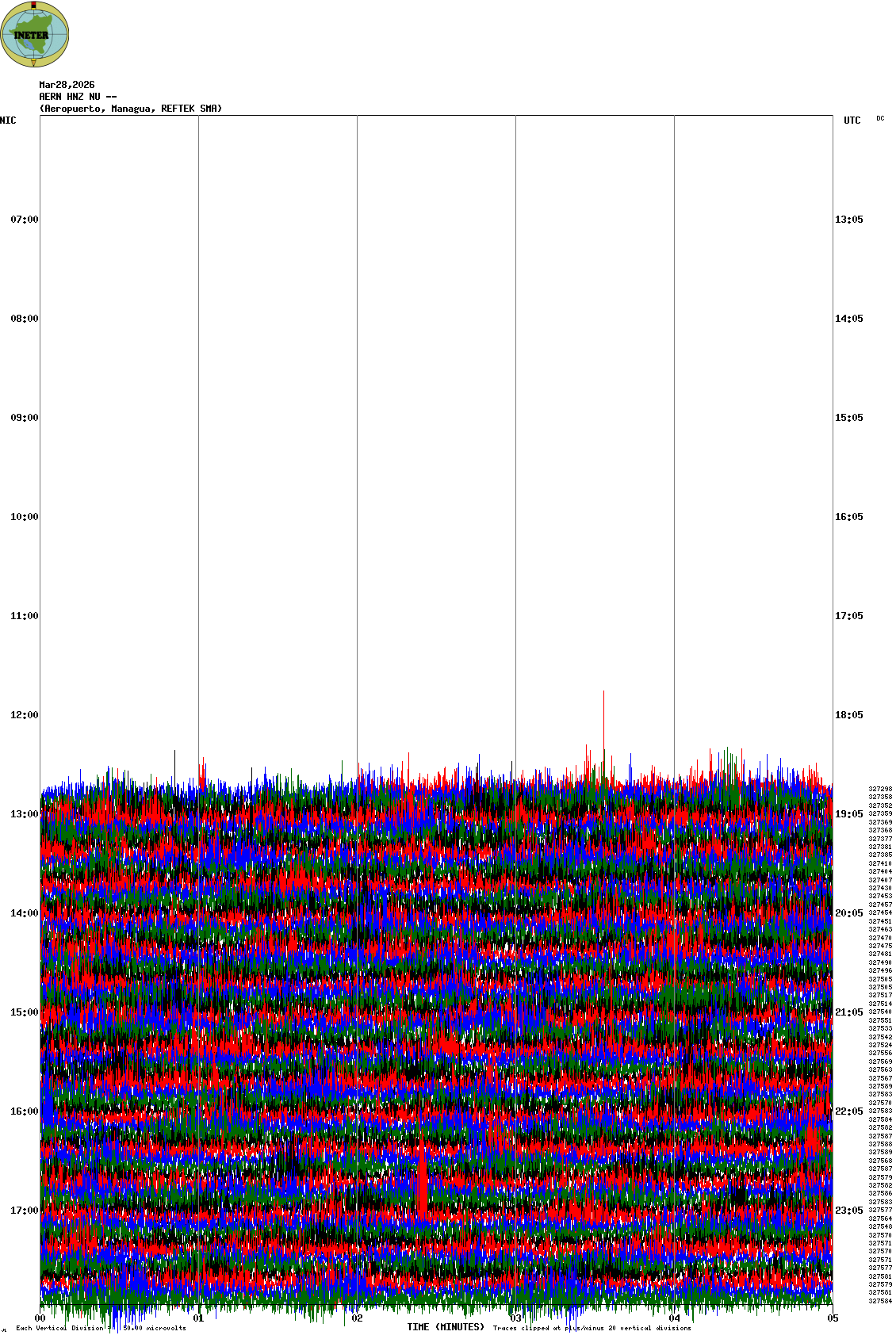This screenshot has width=896, height=1339.
Task: Click the NIC time zone label
Action: coord(8,121)
